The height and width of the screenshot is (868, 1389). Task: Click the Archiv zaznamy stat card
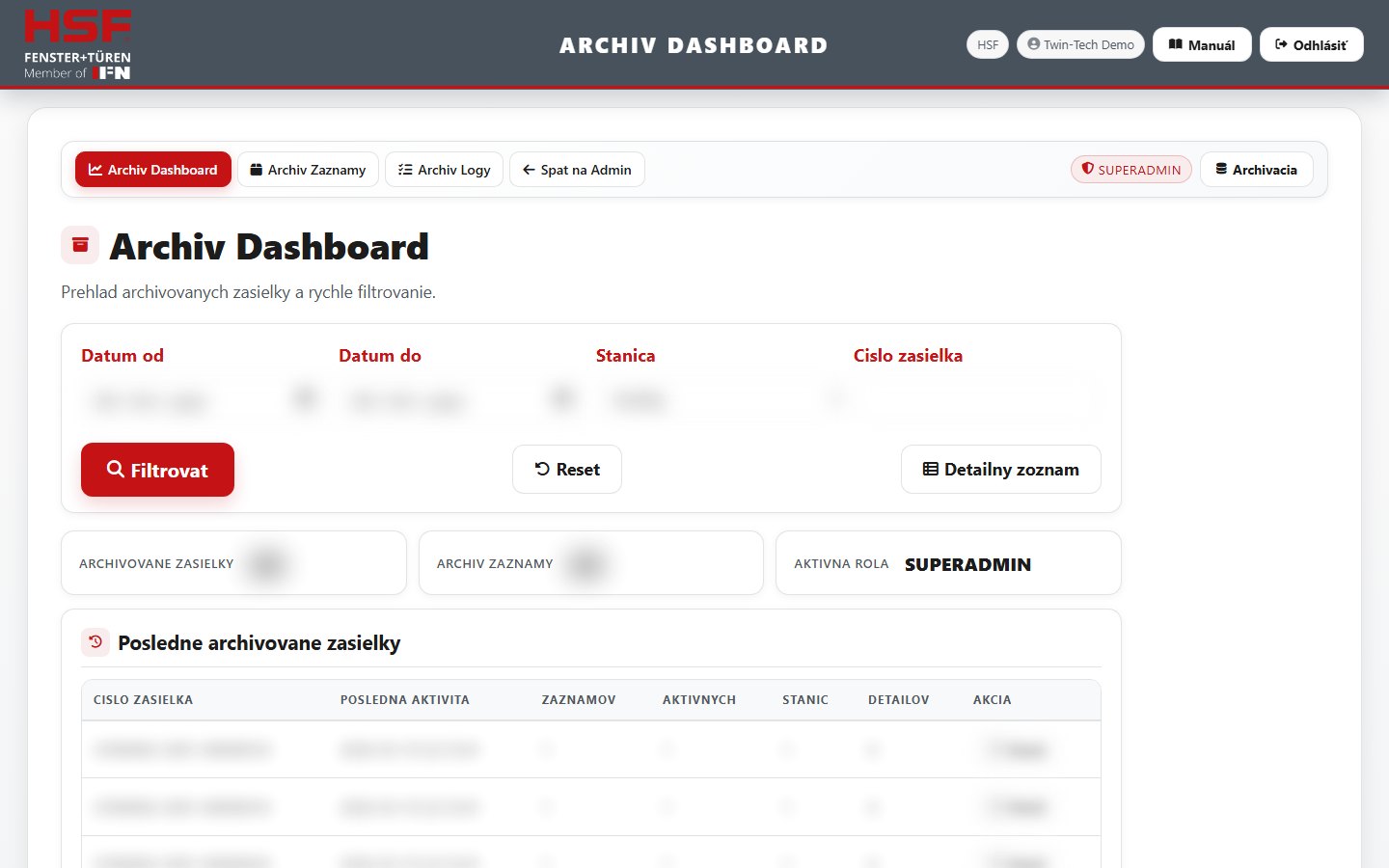coord(591,563)
